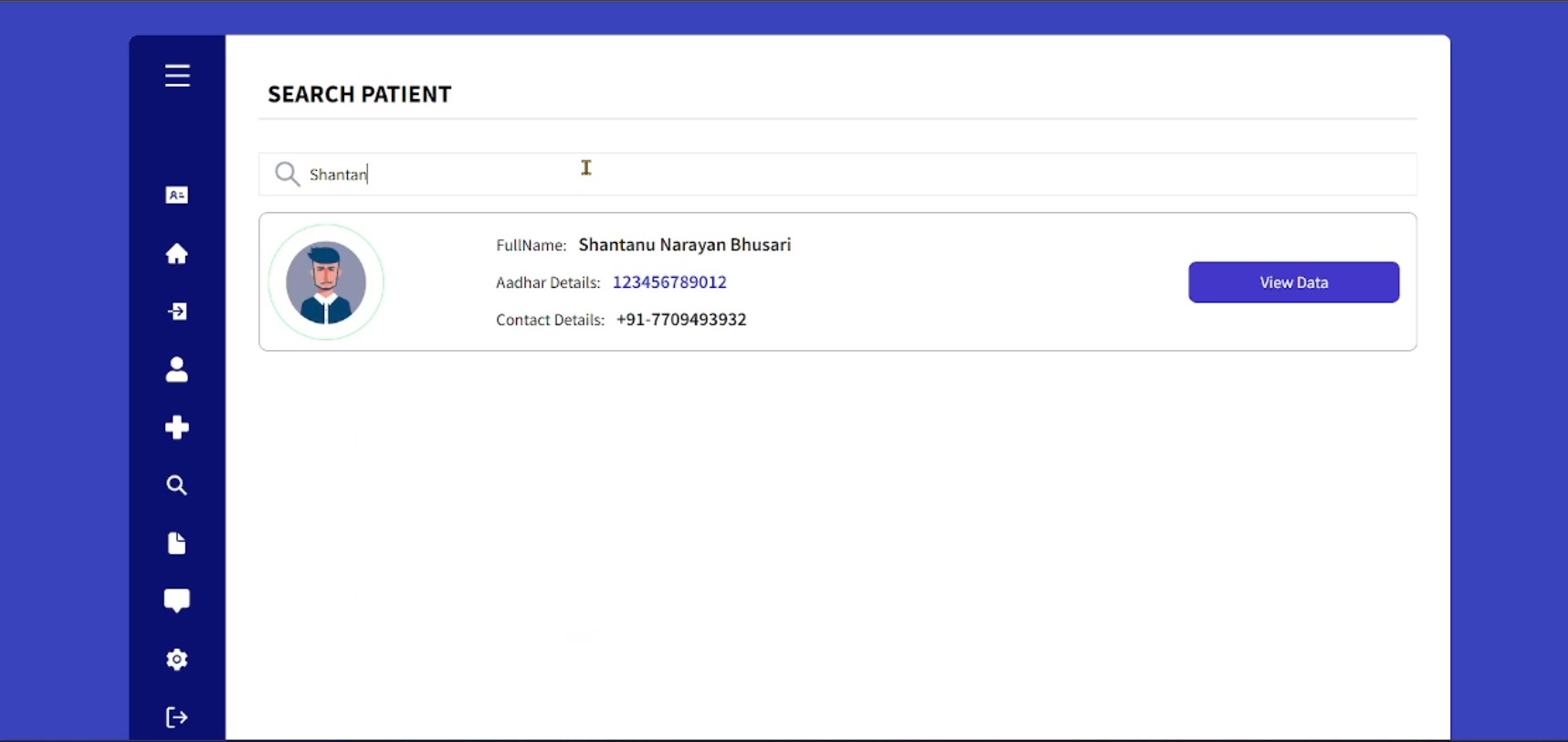1568x742 pixels.
Task: Click the sign-in arrow icon in sidebar
Action: (177, 312)
